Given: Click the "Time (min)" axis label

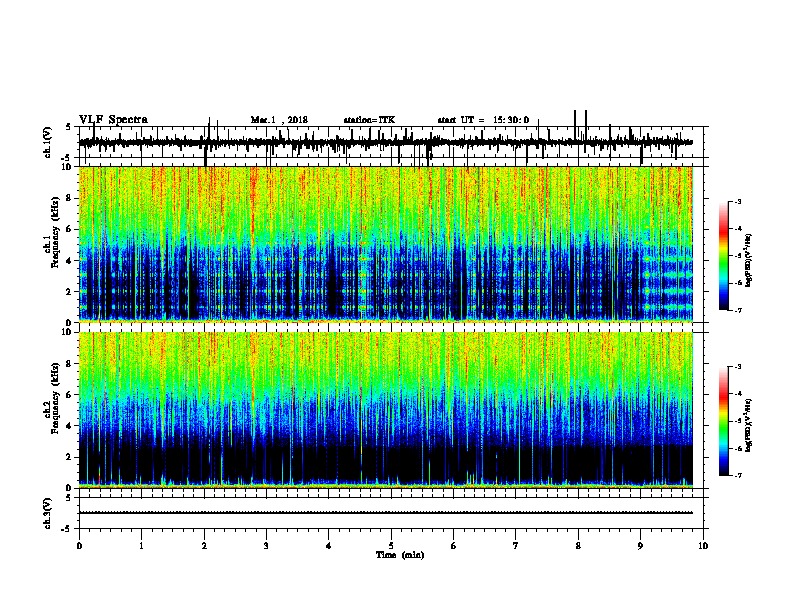Looking at the screenshot, I should 400,555.
